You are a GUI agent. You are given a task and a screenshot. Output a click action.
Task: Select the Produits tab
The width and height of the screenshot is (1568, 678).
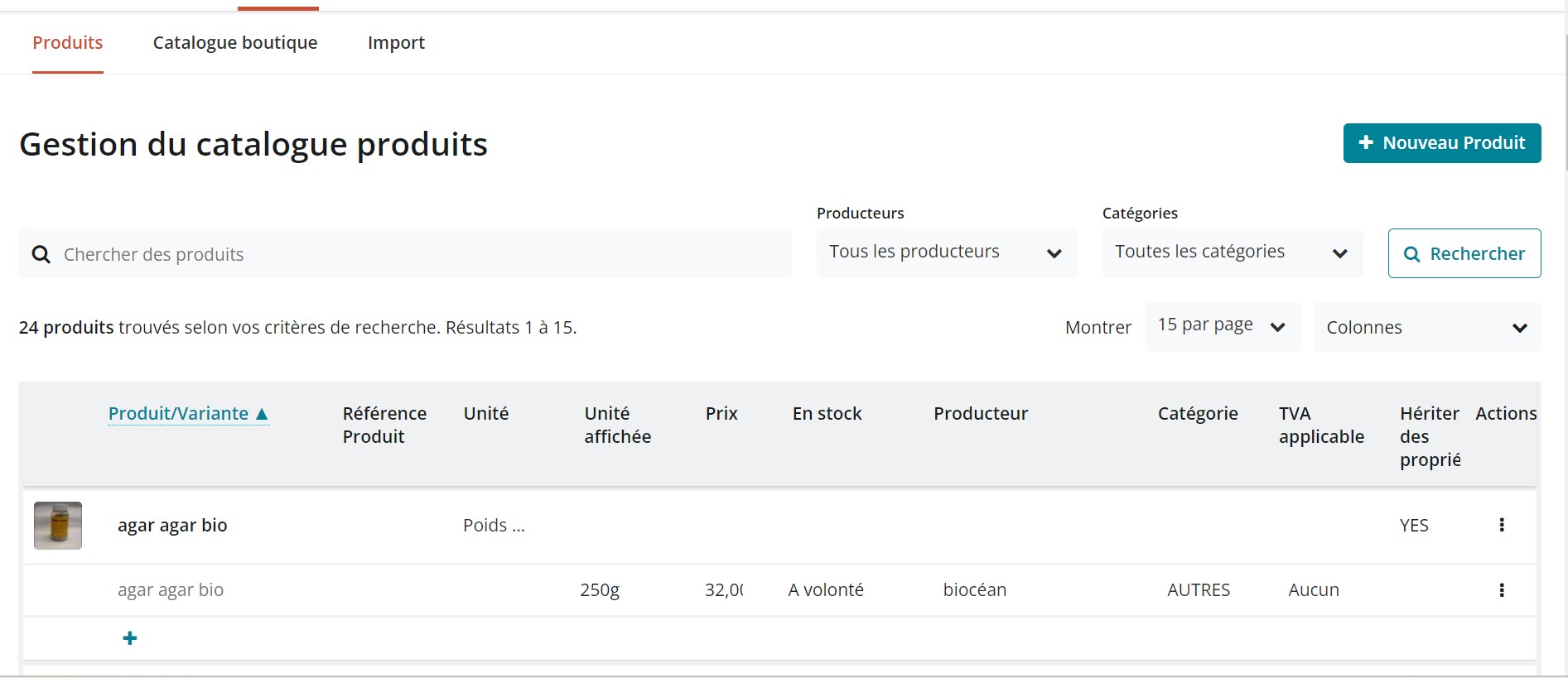point(68,43)
